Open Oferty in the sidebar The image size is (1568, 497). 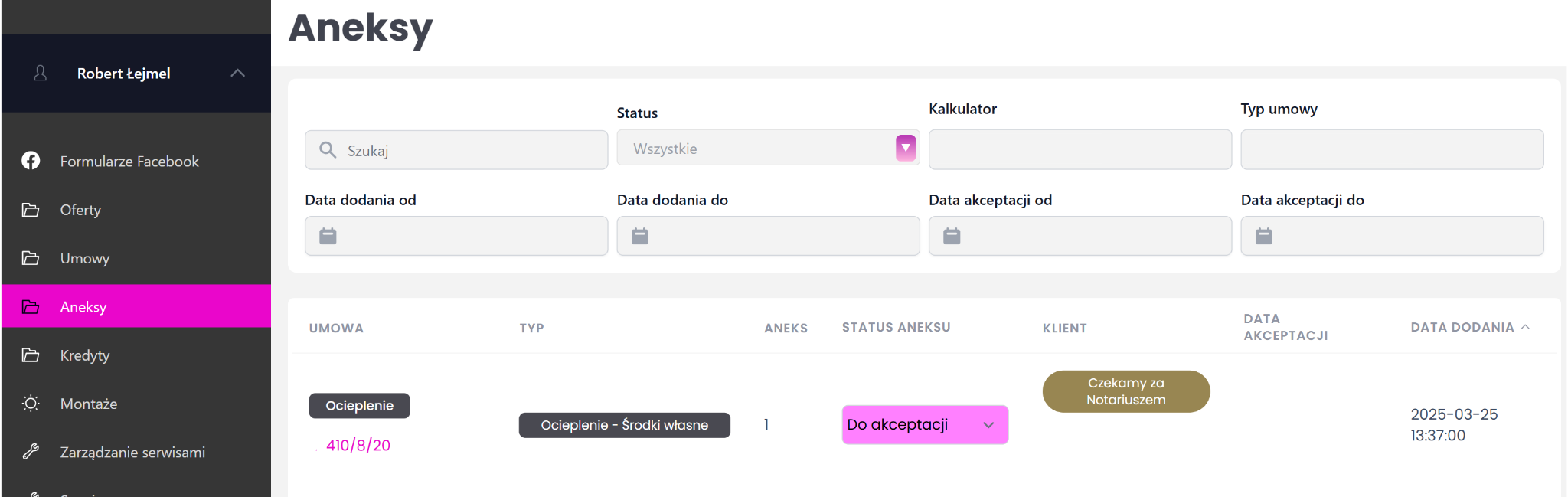click(80, 210)
